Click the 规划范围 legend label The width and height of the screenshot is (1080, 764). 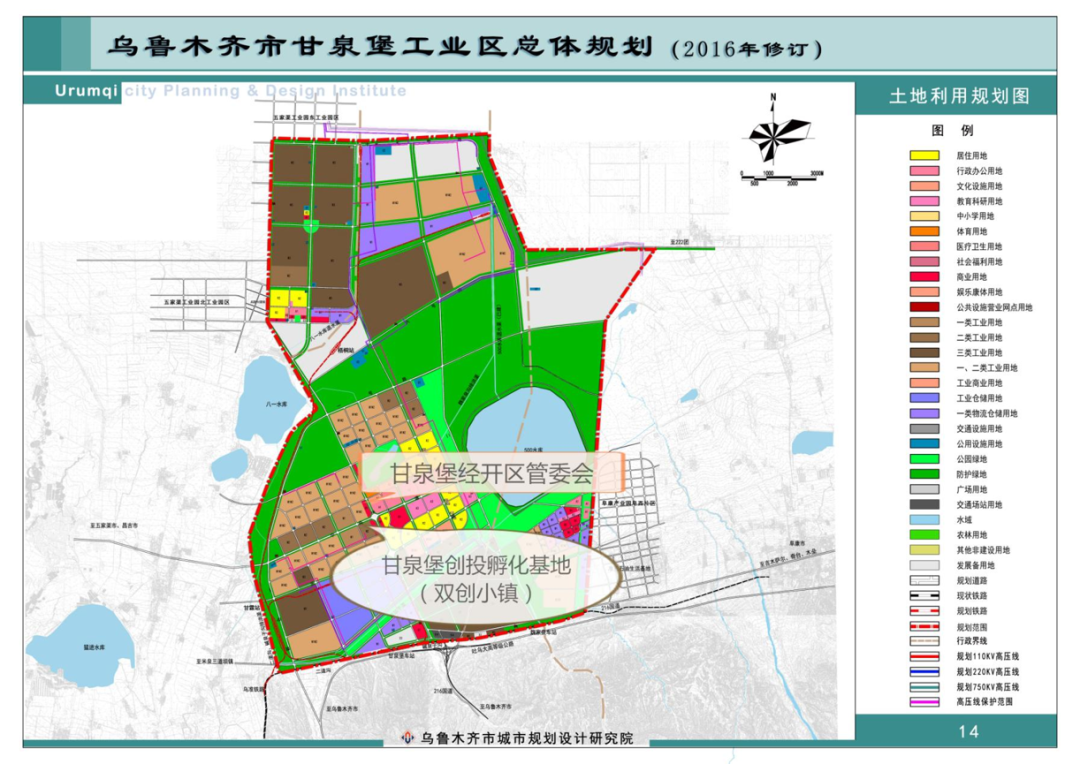pos(971,627)
